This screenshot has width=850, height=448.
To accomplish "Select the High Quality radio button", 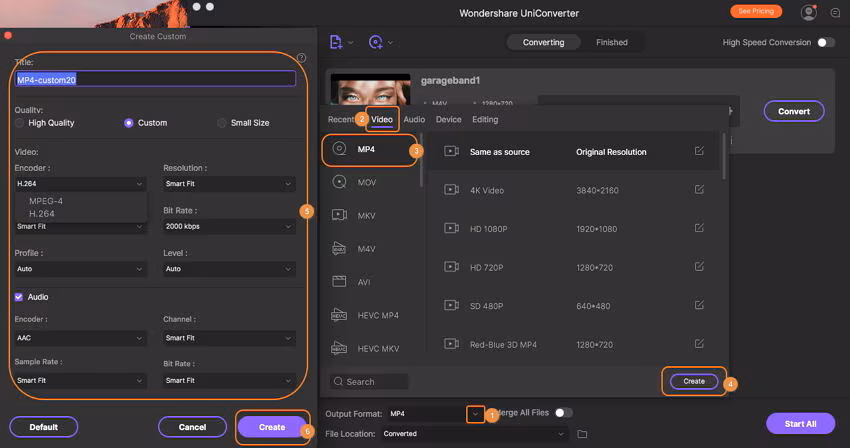I will 20,123.
